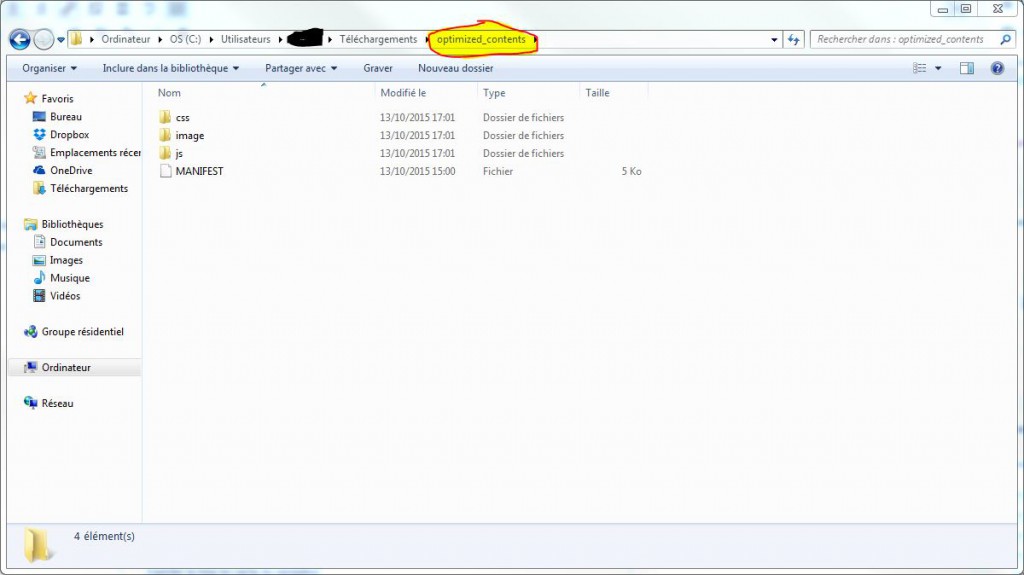Viewport: 1024px width, 575px height.
Task: Open Inclure dans la bibliothèque menu
Action: click(171, 68)
